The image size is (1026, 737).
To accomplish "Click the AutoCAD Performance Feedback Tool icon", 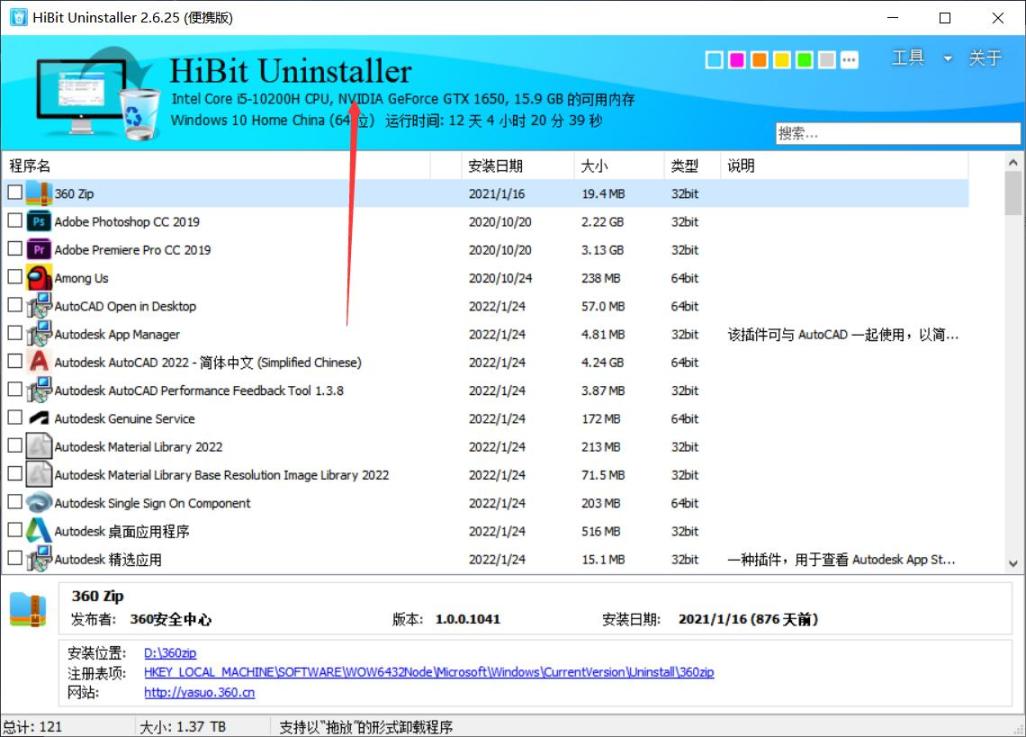I will pos(39,390).
